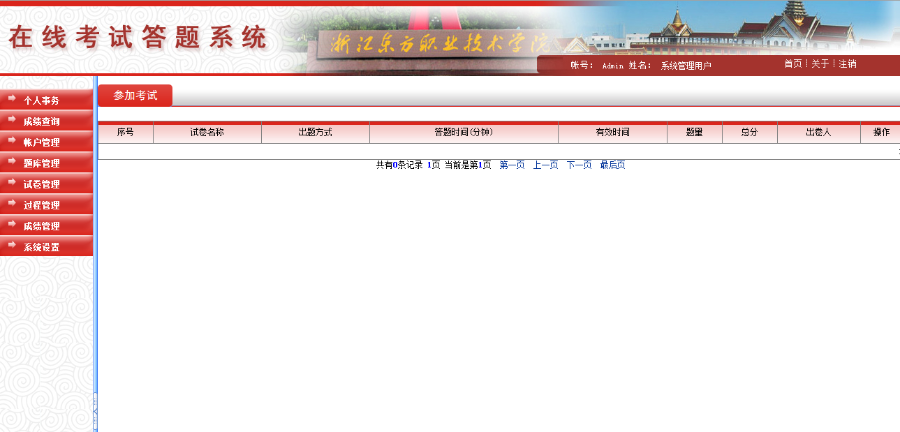Click the 系统管理用户 user name text
Viewport: 900px width, 432px height.
[686, 66]
